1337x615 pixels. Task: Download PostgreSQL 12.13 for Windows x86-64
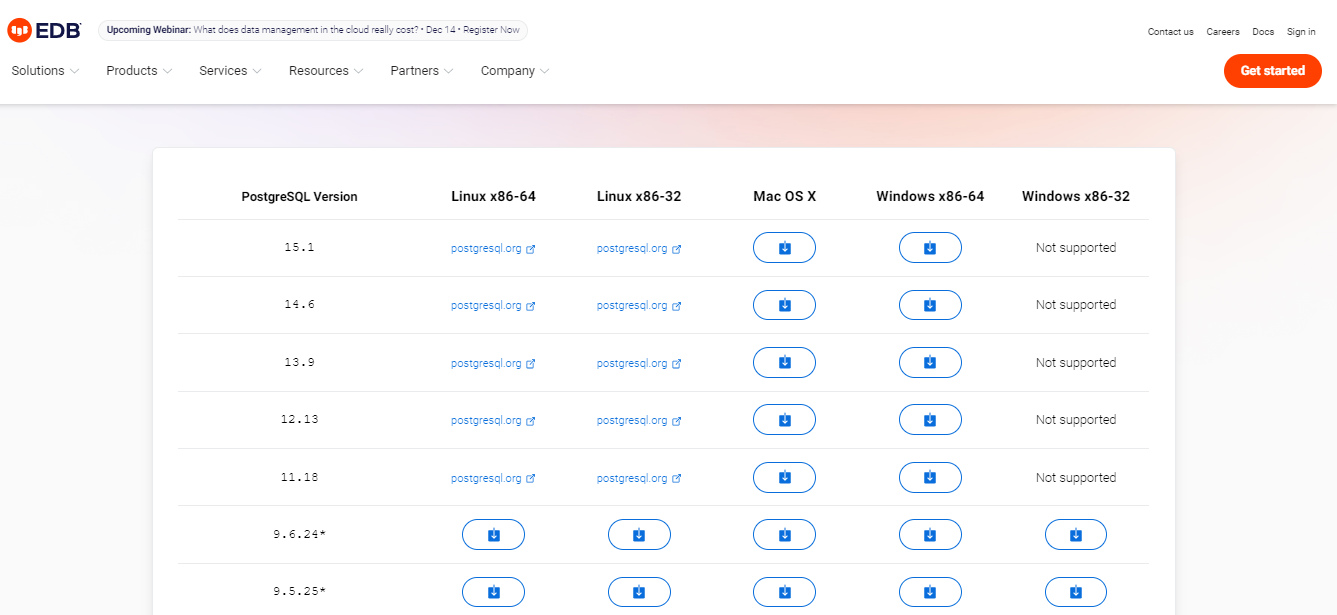[930, 420]
